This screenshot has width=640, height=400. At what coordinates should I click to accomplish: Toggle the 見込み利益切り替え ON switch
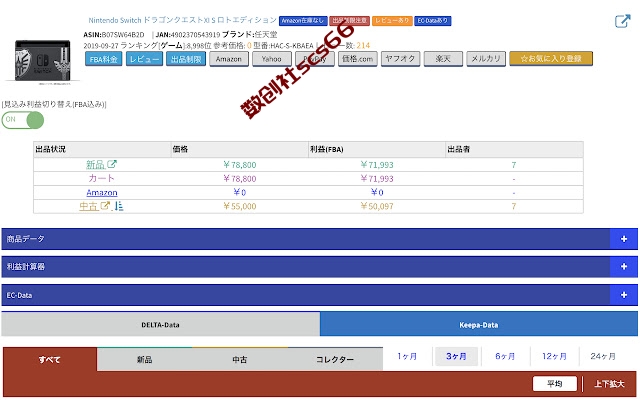[x=23, y=120]
